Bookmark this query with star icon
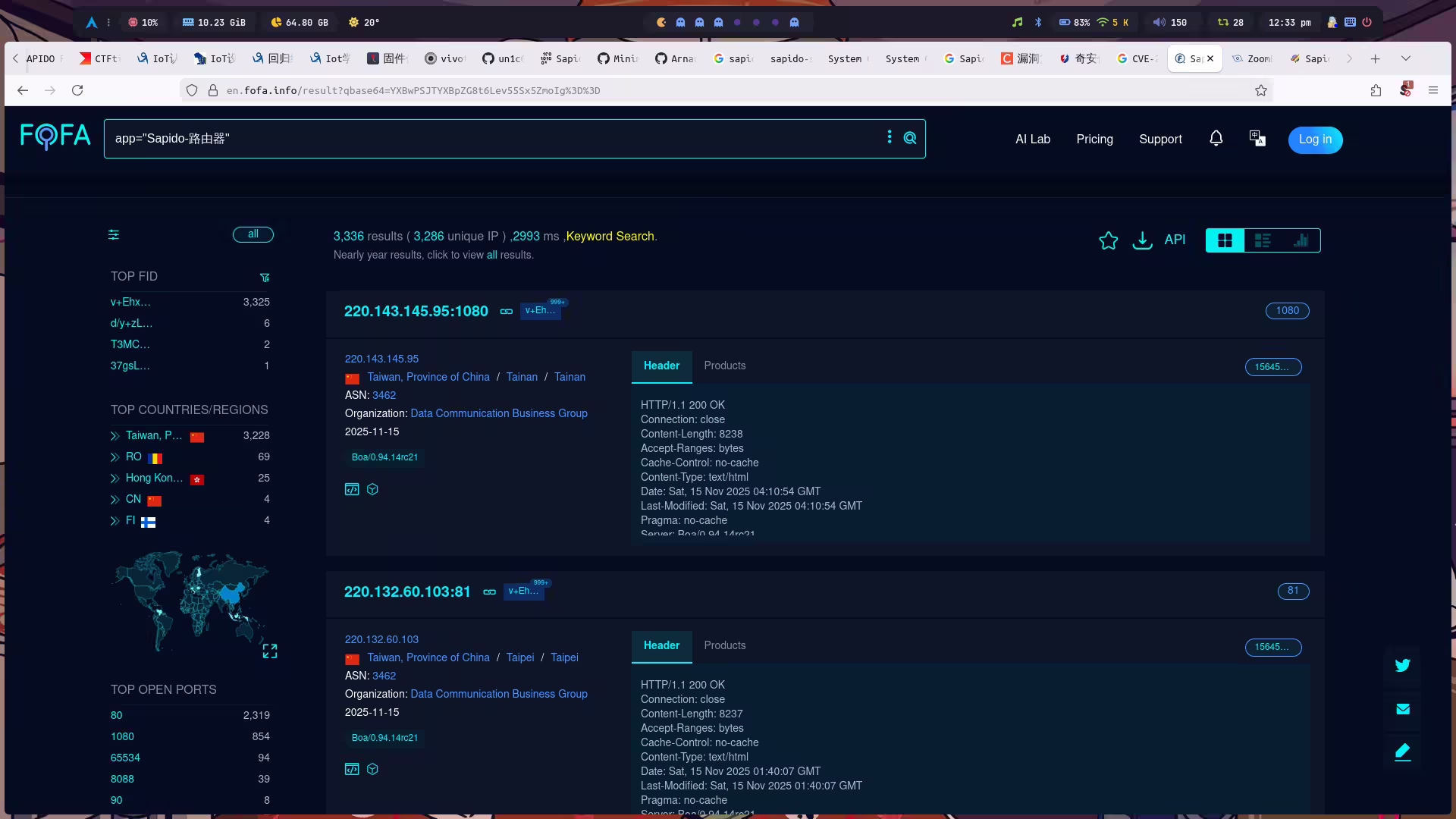1456x819 pixels. (x=1108, y=240)
